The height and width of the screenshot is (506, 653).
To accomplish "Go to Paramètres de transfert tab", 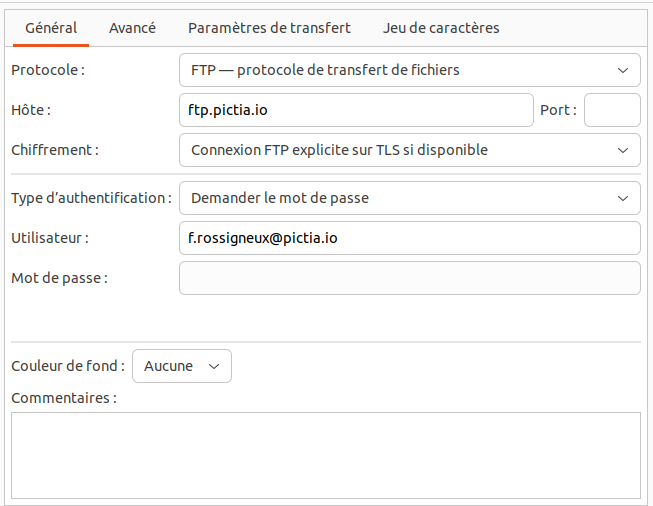I will point(269,28).
